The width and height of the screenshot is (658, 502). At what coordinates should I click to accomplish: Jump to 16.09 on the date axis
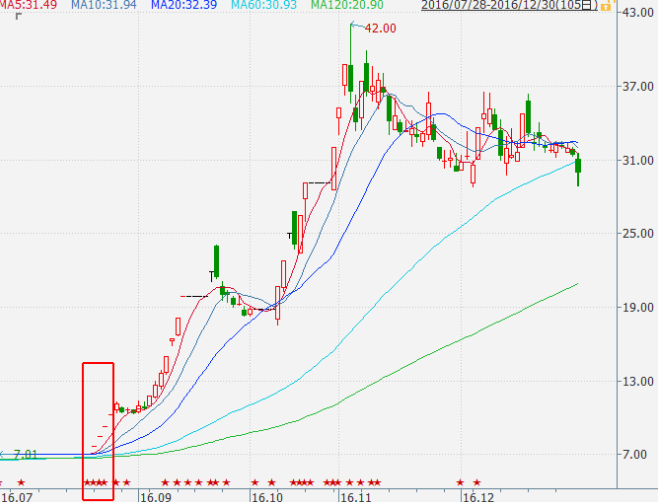click(x=153, y=496)
